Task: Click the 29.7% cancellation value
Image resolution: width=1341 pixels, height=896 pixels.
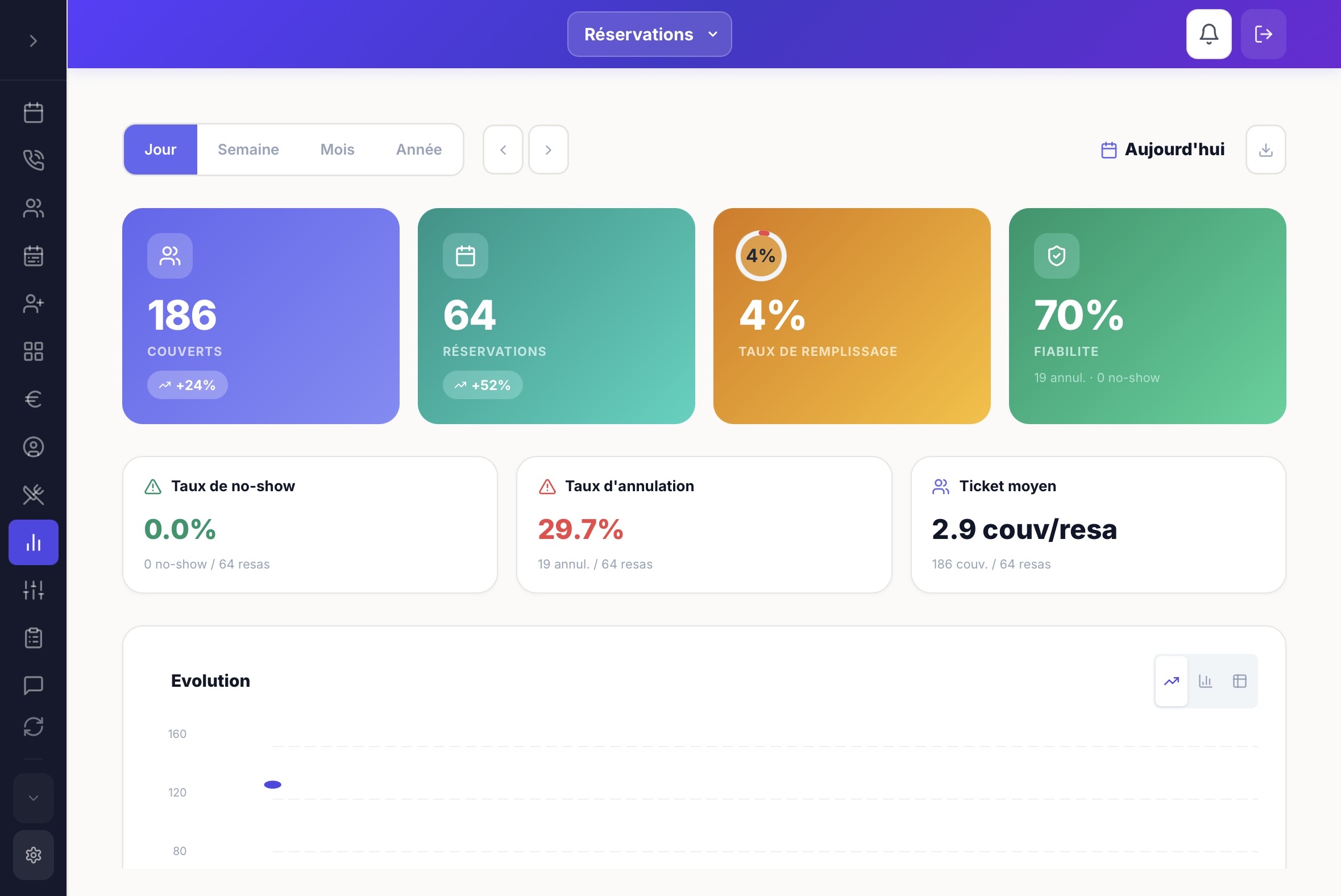Action: [x=580, y=529]
